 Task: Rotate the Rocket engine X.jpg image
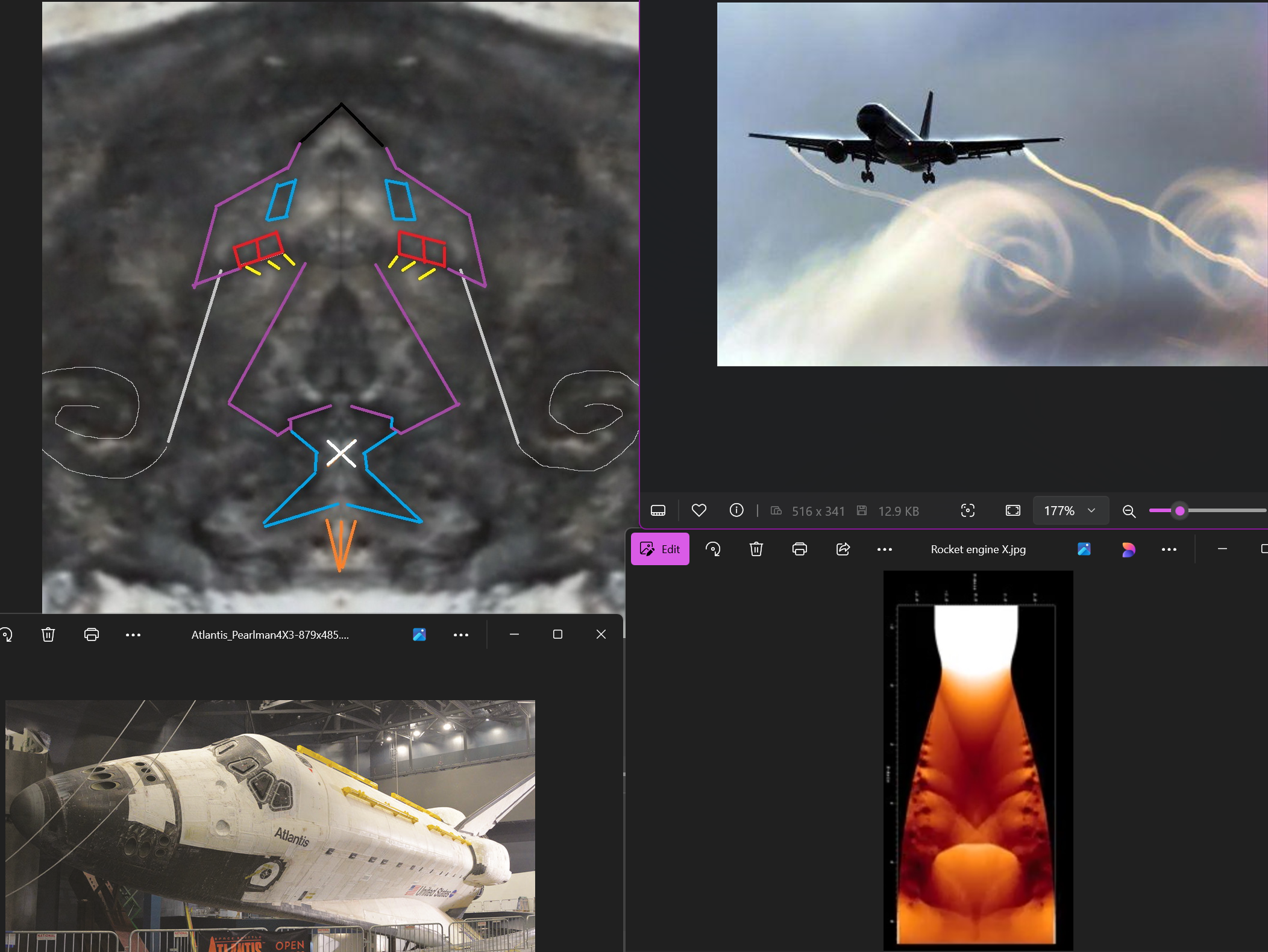coord(713,549)
